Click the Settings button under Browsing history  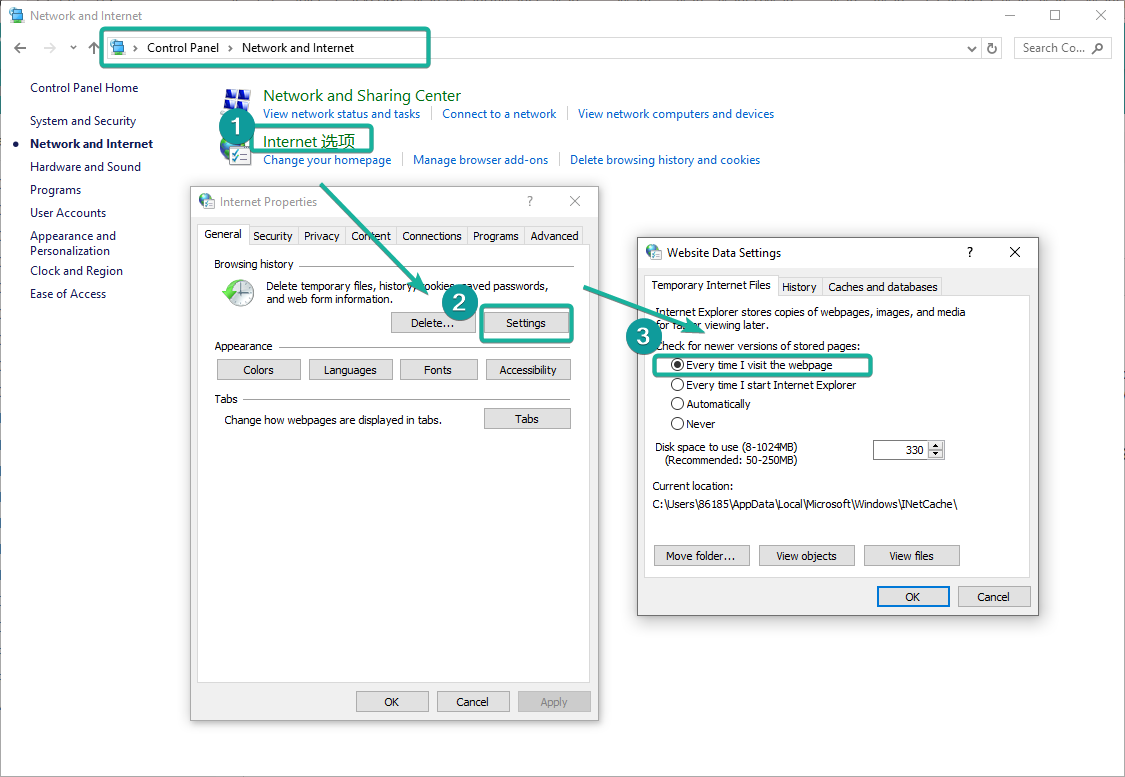[526, 323]
